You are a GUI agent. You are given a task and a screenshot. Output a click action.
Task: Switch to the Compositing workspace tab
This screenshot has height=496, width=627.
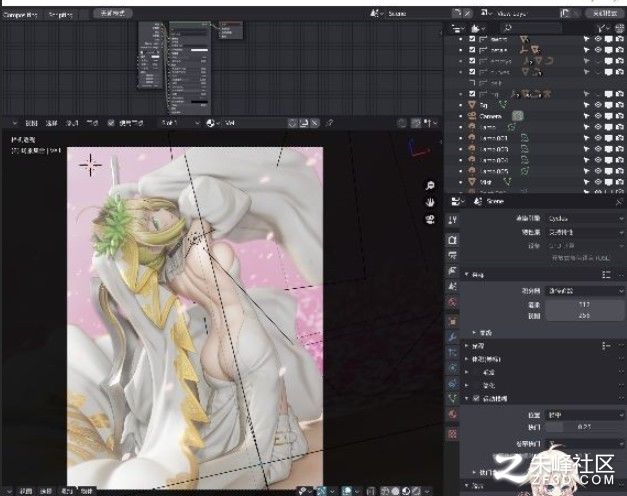pyautogui.click(x=20, y=14)
